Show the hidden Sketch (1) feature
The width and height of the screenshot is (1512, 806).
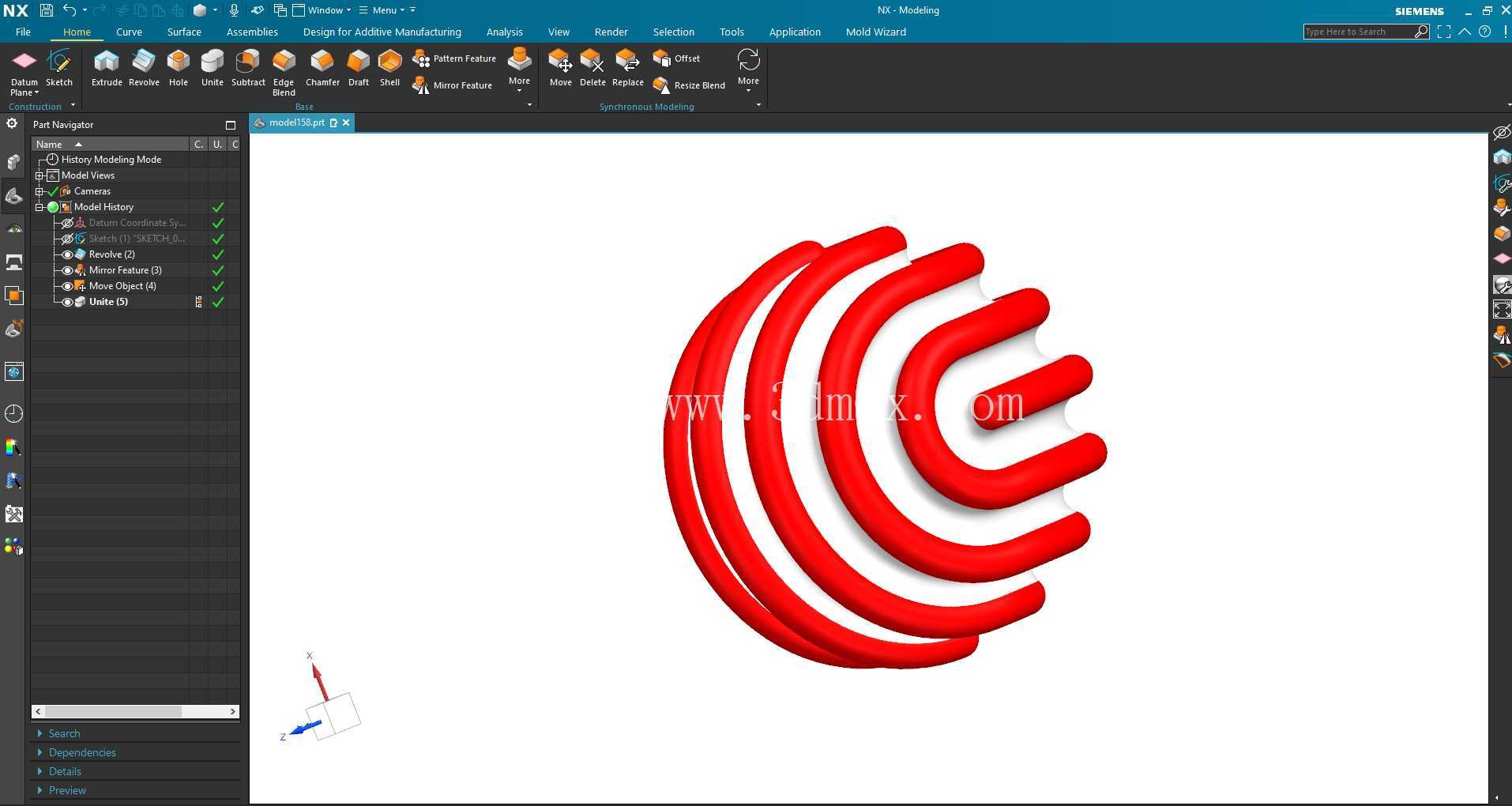click(68, 239)
